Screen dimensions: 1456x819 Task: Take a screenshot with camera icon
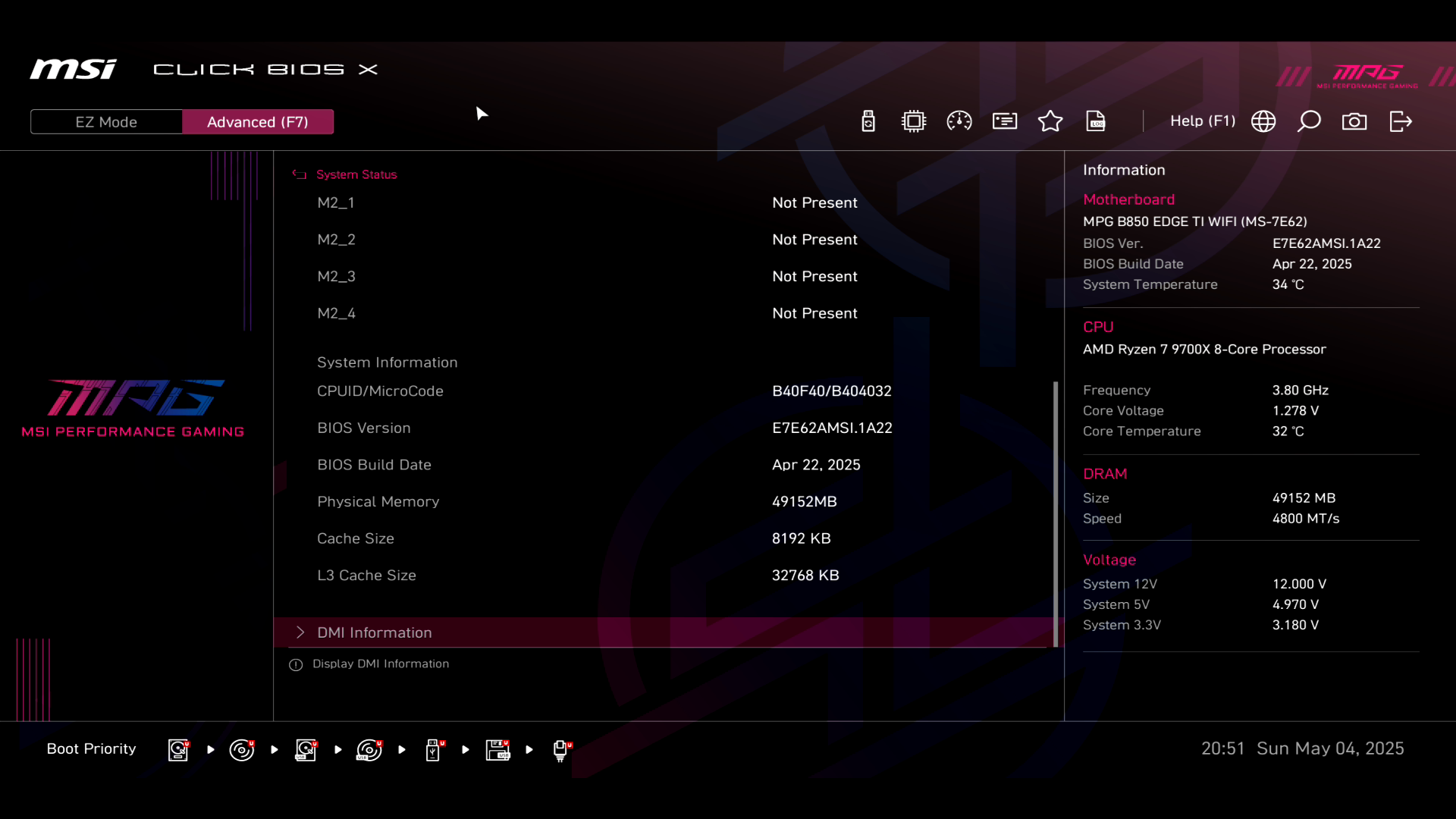(x=1354, y=121)
